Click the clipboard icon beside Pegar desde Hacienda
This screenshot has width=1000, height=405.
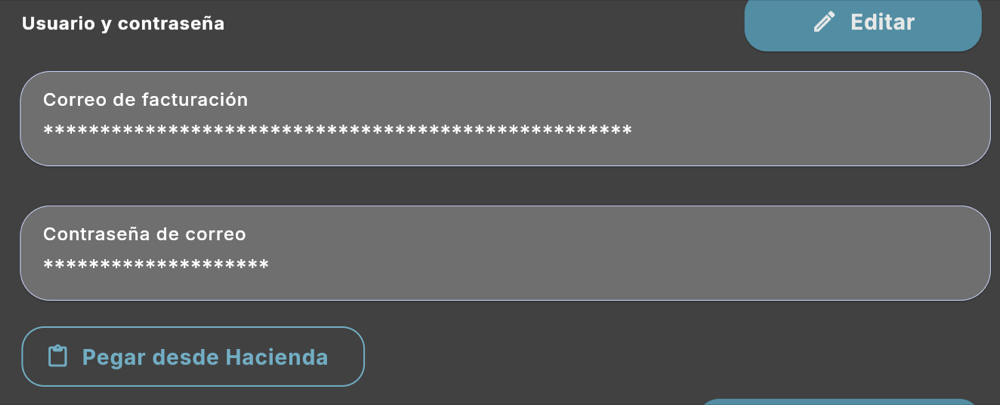click(x=58, y=357)
